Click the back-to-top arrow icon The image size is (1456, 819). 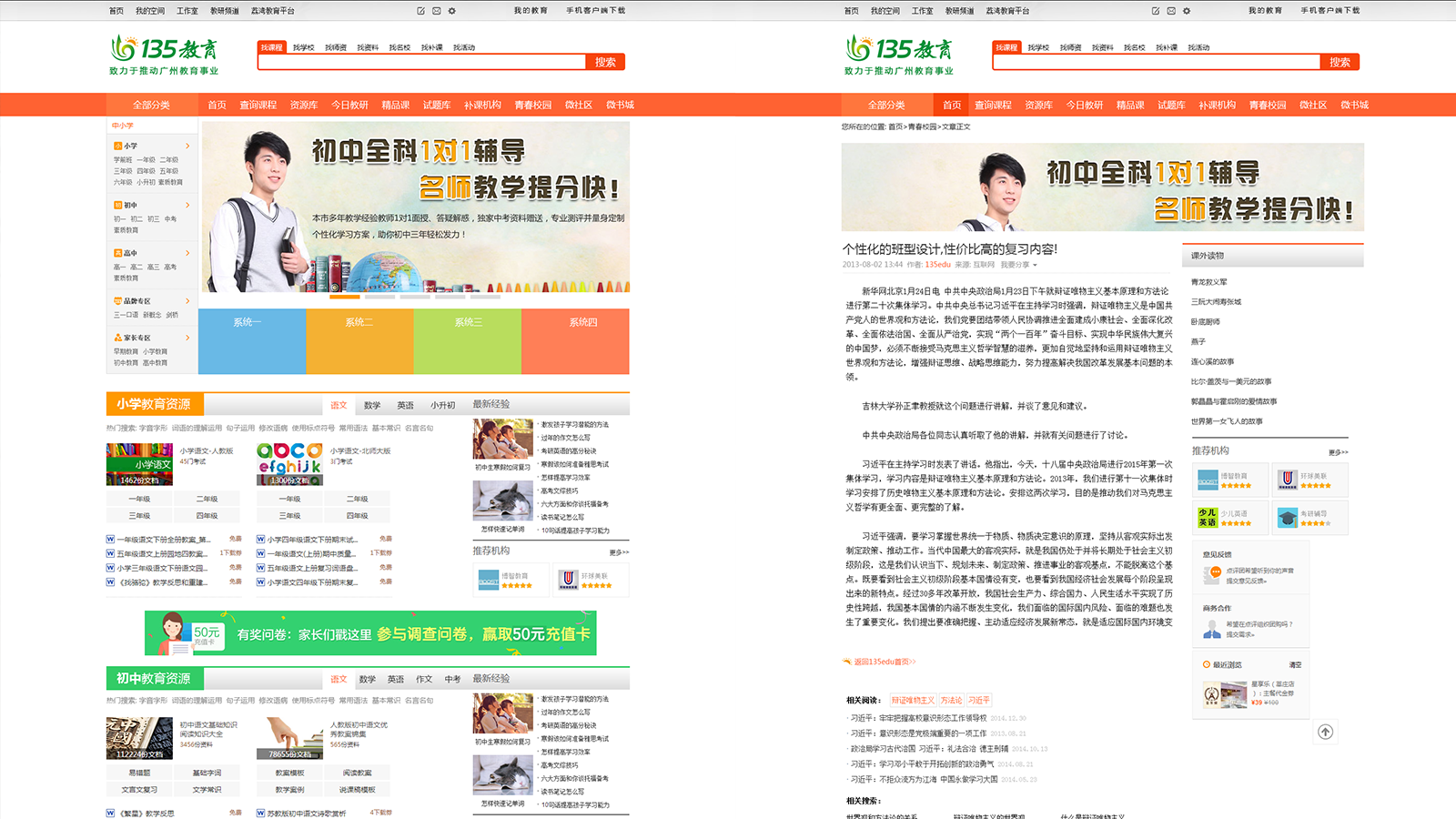click(x=1325, y=732)
